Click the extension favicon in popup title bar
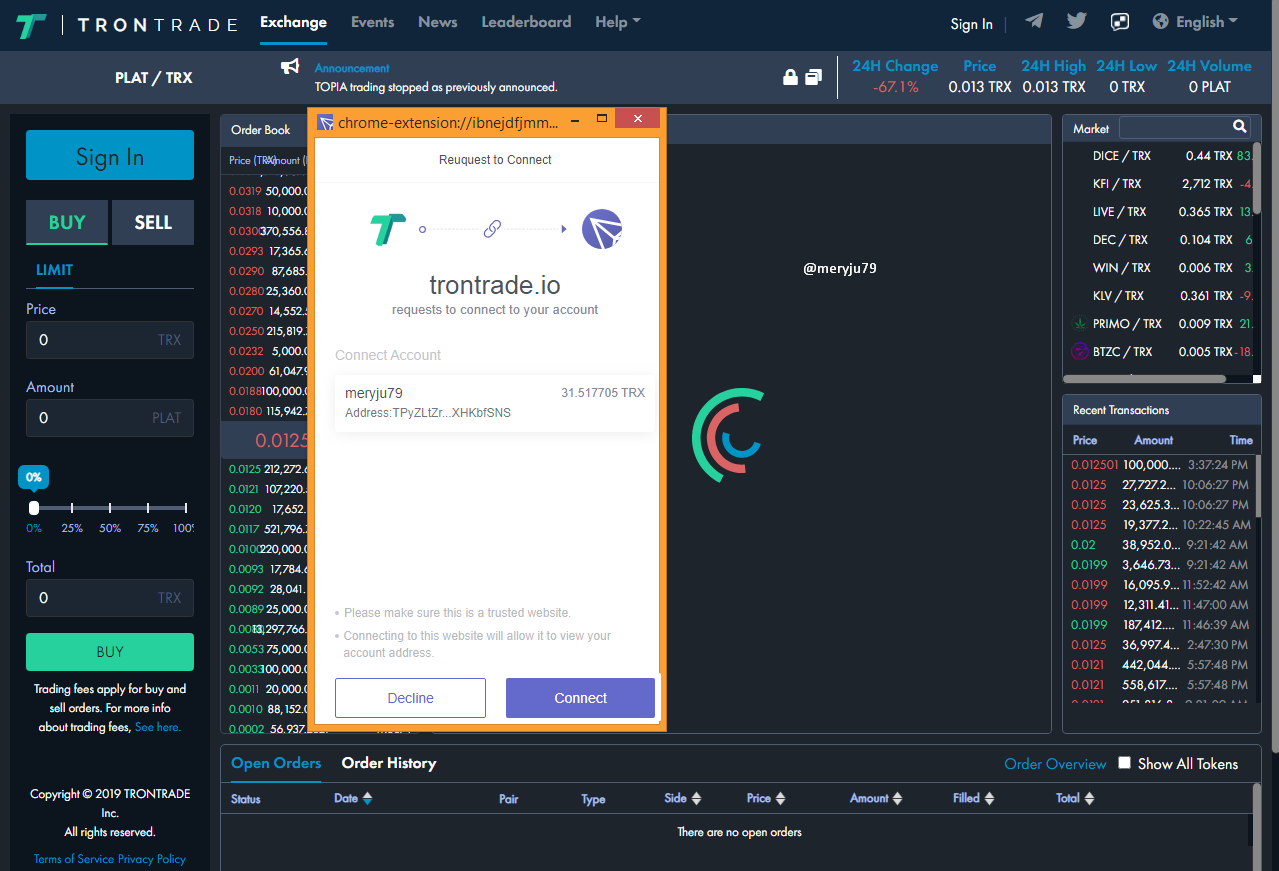This screenshot has width=1279, height=871. click(326, 122)
